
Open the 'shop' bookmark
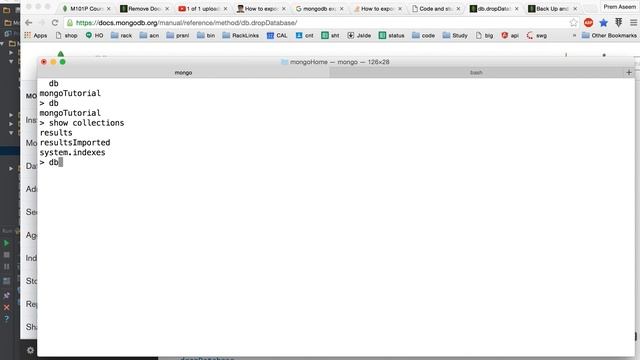click(66, 36)
